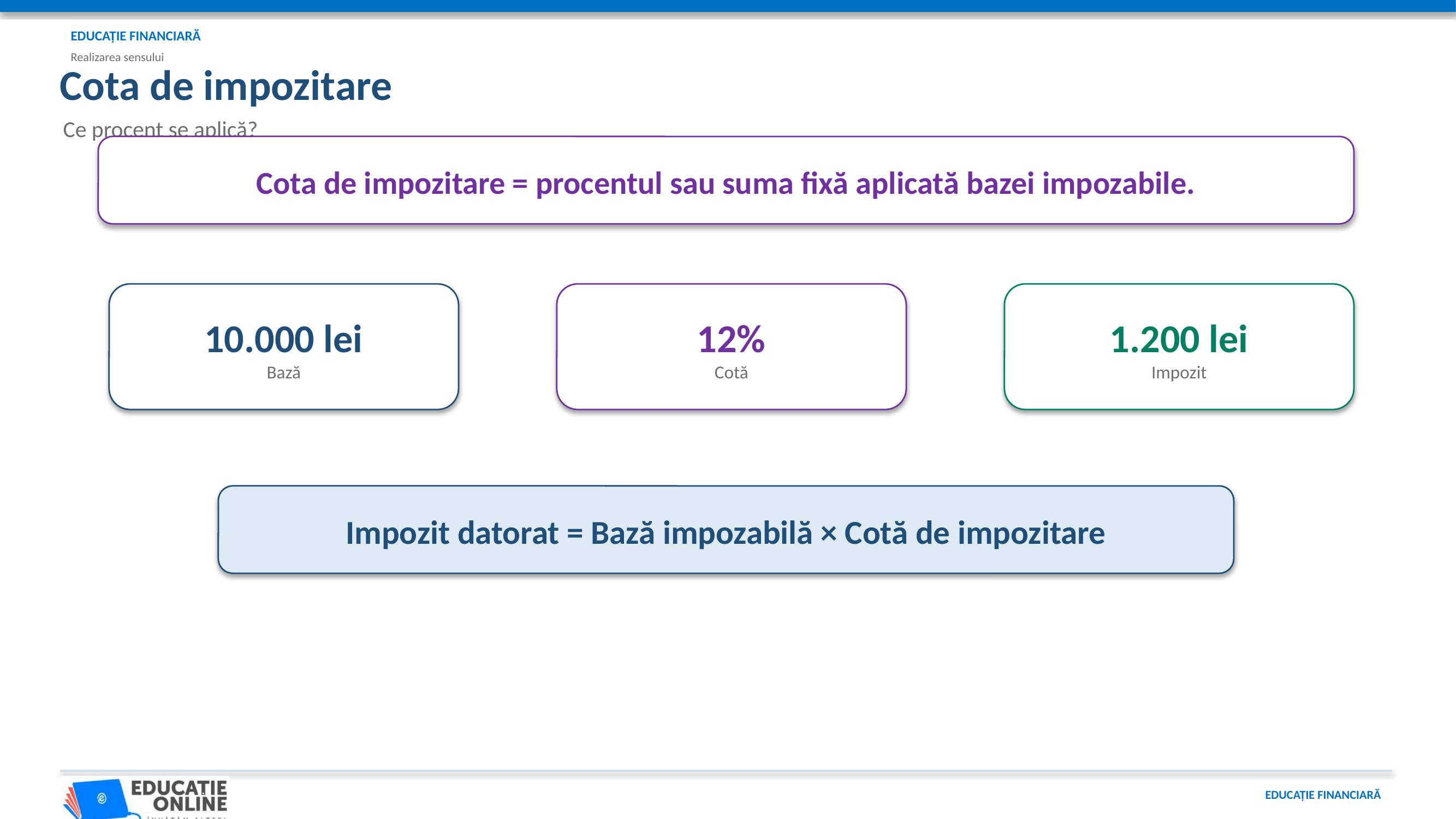The width and height of the screenshot is (1456, 819).
Task: Select the 10.000 lei Bază card
Action: click(284, 347)
